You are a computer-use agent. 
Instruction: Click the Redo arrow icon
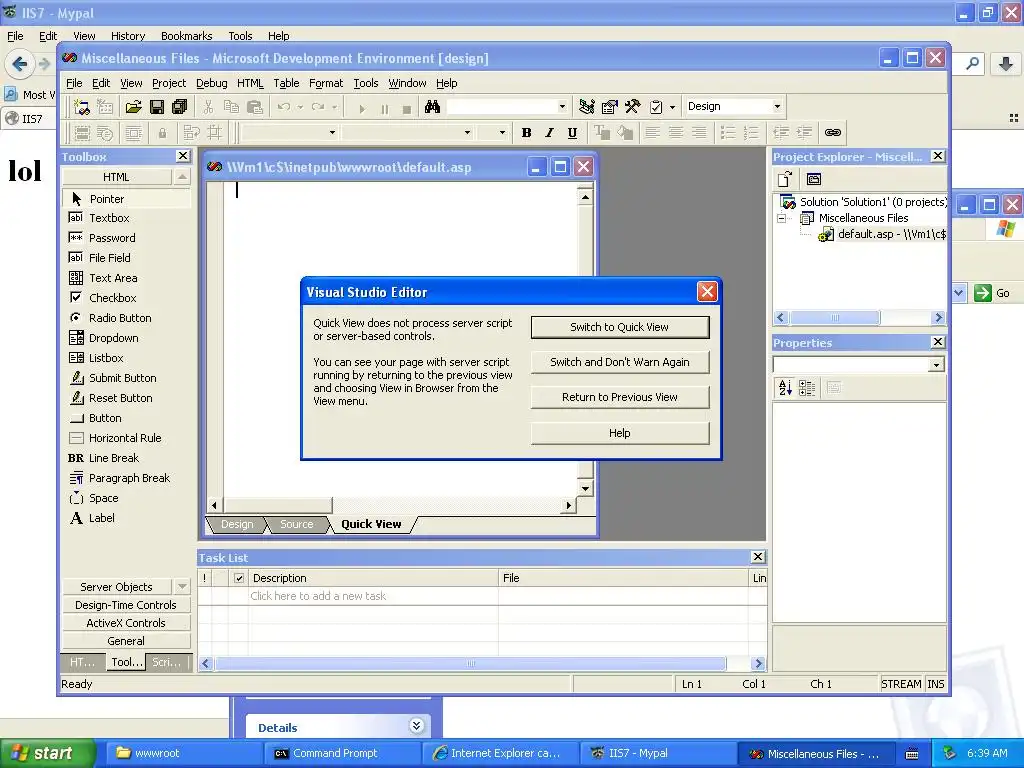point(317,107)
